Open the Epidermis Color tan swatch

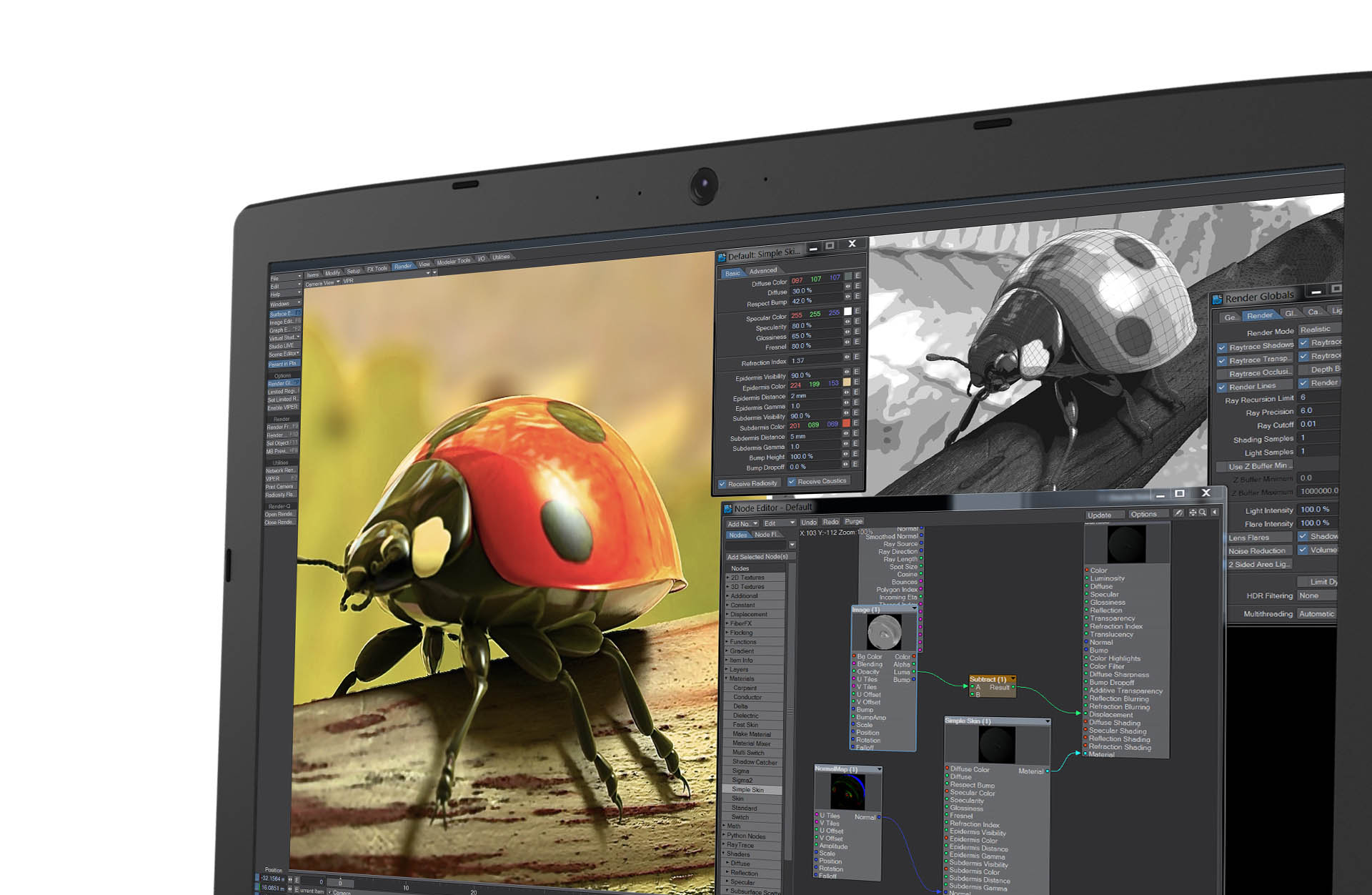tap(847, 382)
